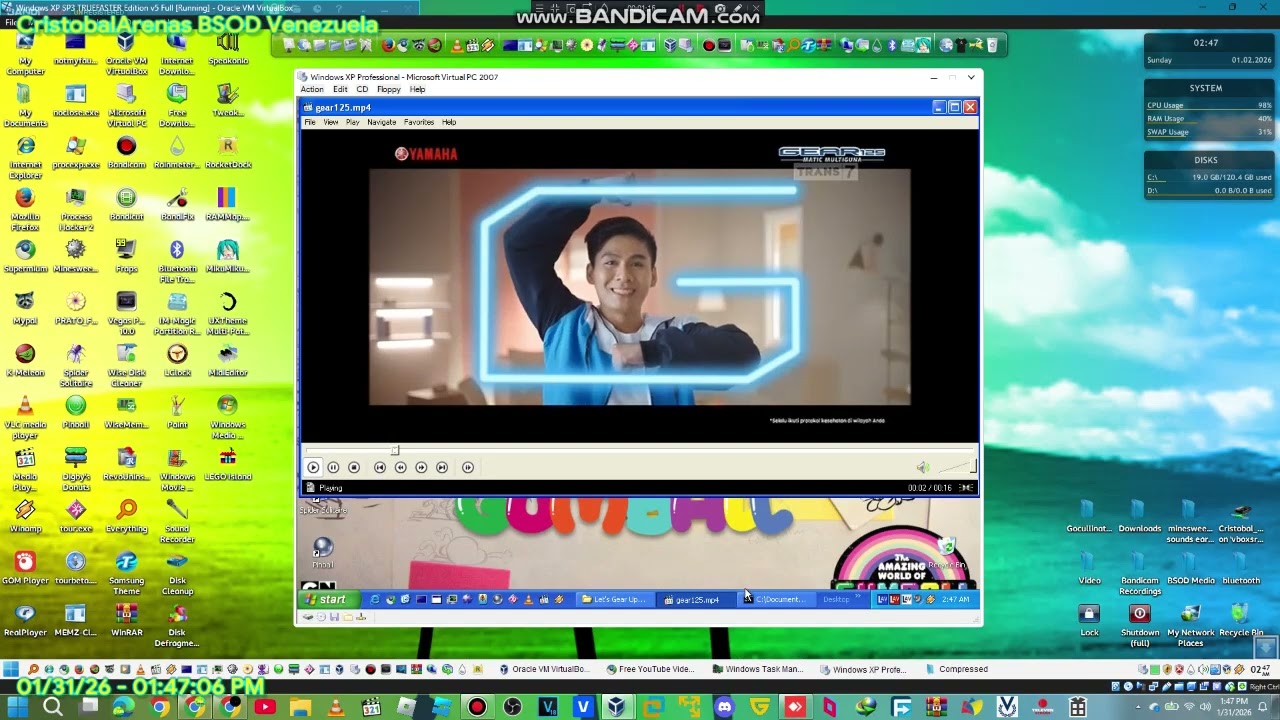
Task: Open LEGO Island desktop icon
Action: (228, 464)
